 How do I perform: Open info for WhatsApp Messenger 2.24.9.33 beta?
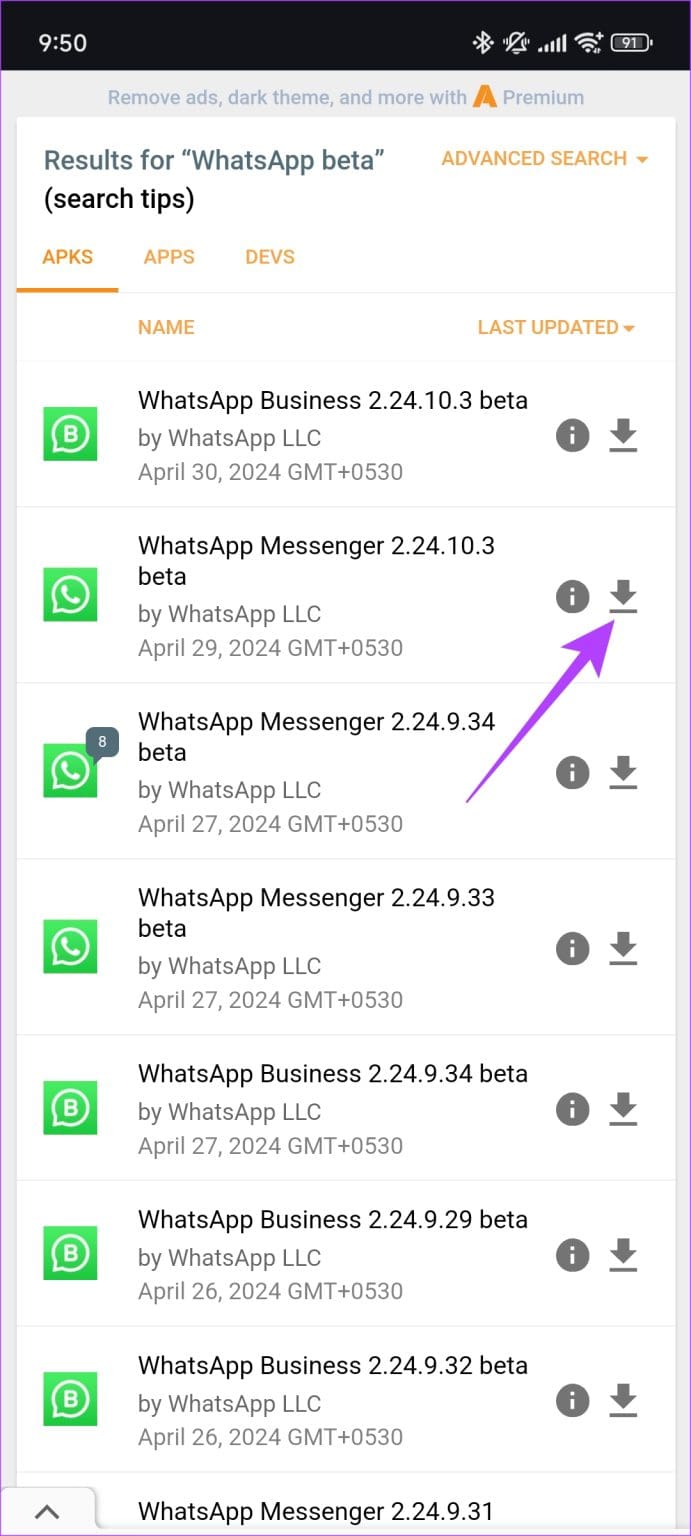(x=572, y=948)
